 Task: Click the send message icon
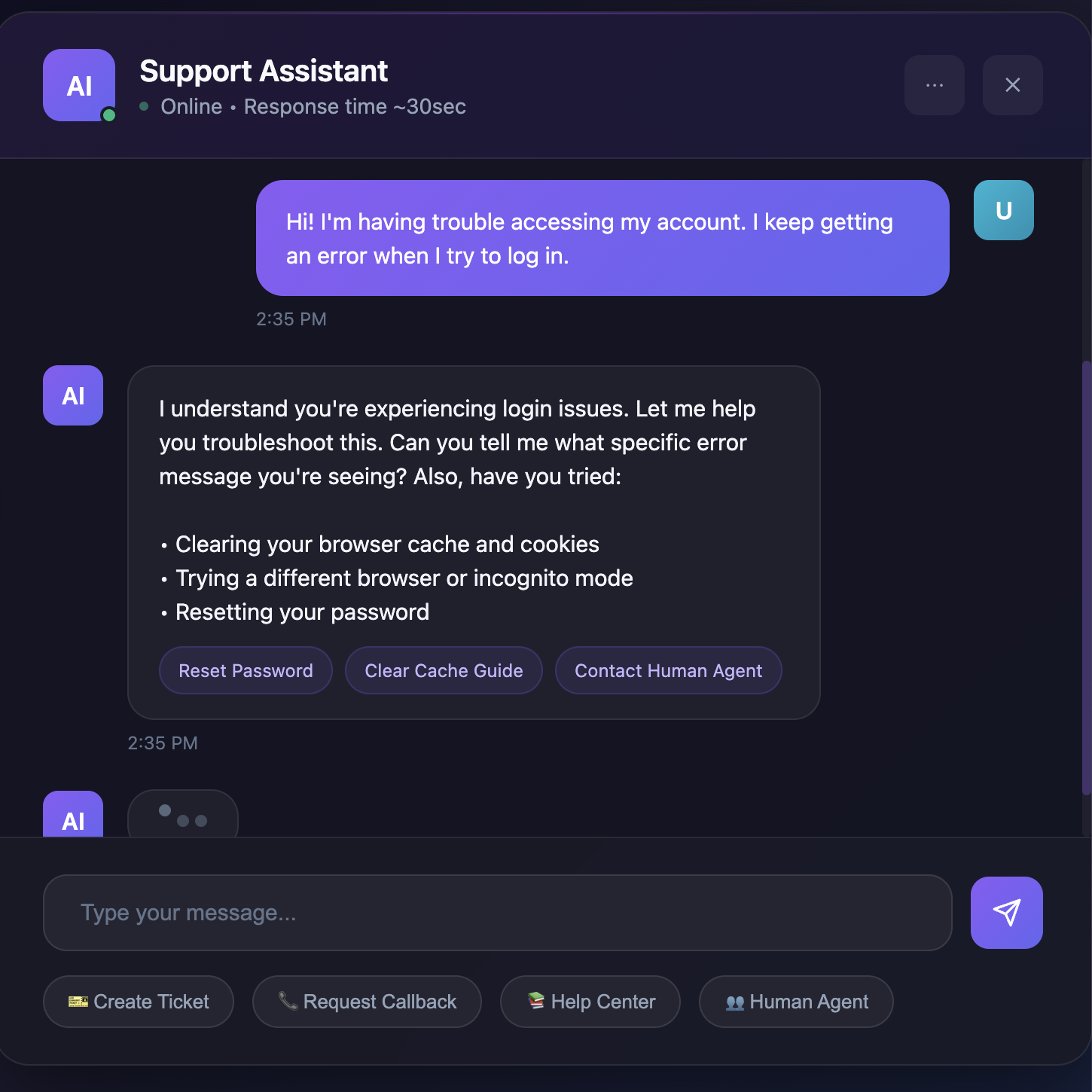(x=1007, y=912)
